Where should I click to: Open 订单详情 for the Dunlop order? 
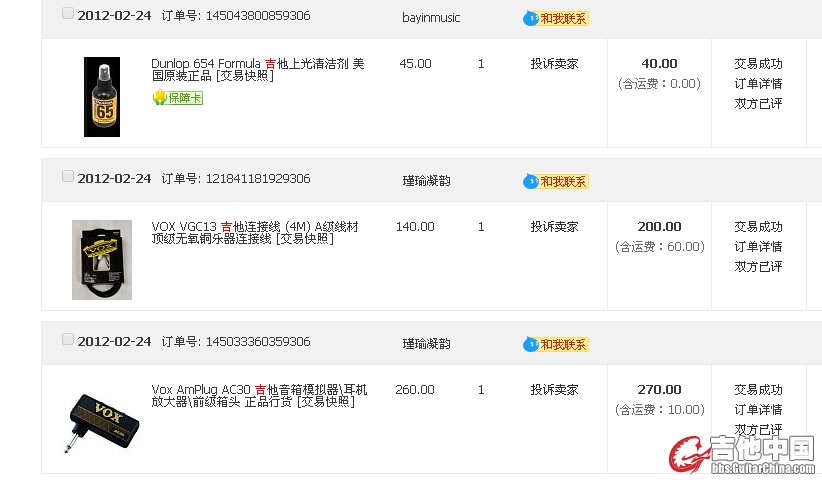coord(758,83)
